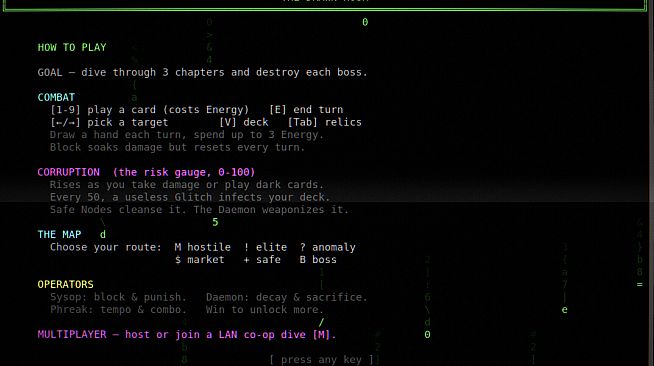Select the CORRUPTION risk gauge heading
Image resolution: width=654 pixels, height=366 pixels.
tap(146, 173)
